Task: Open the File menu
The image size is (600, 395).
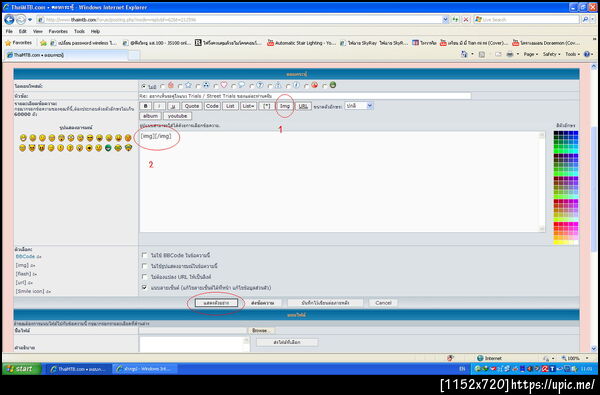Action: click(9, 31)
